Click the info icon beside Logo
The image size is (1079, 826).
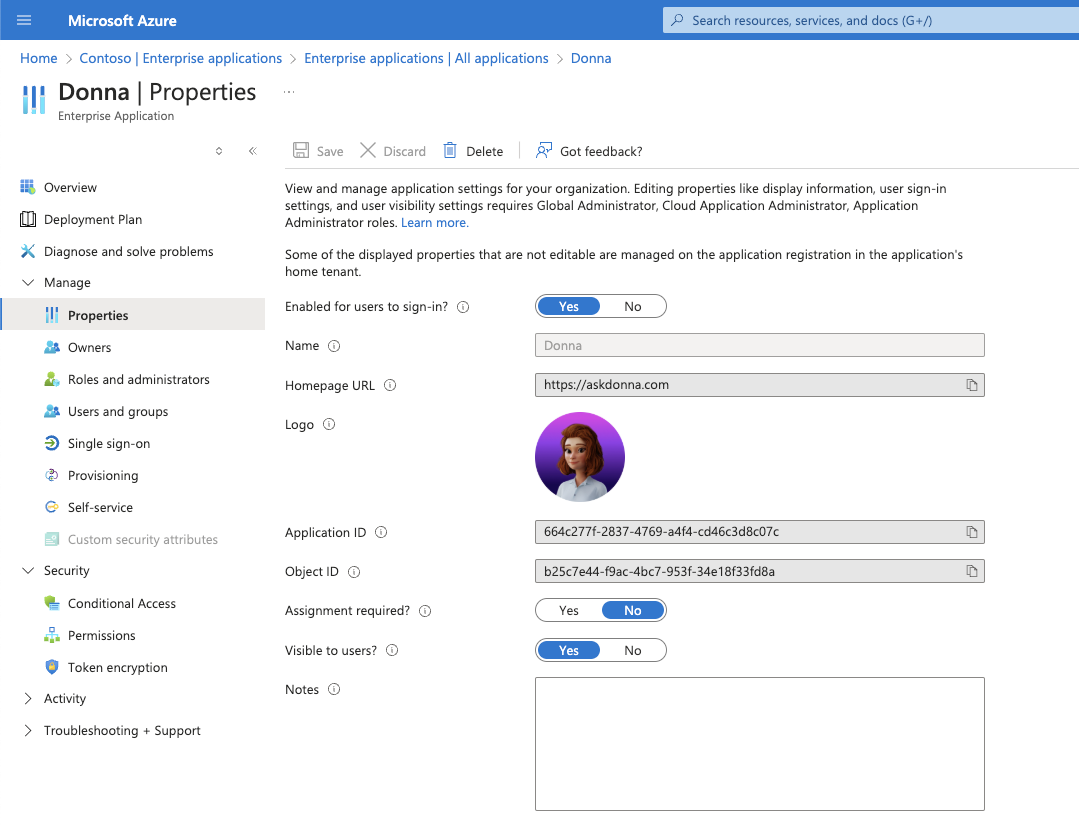(x=329, y=424)
